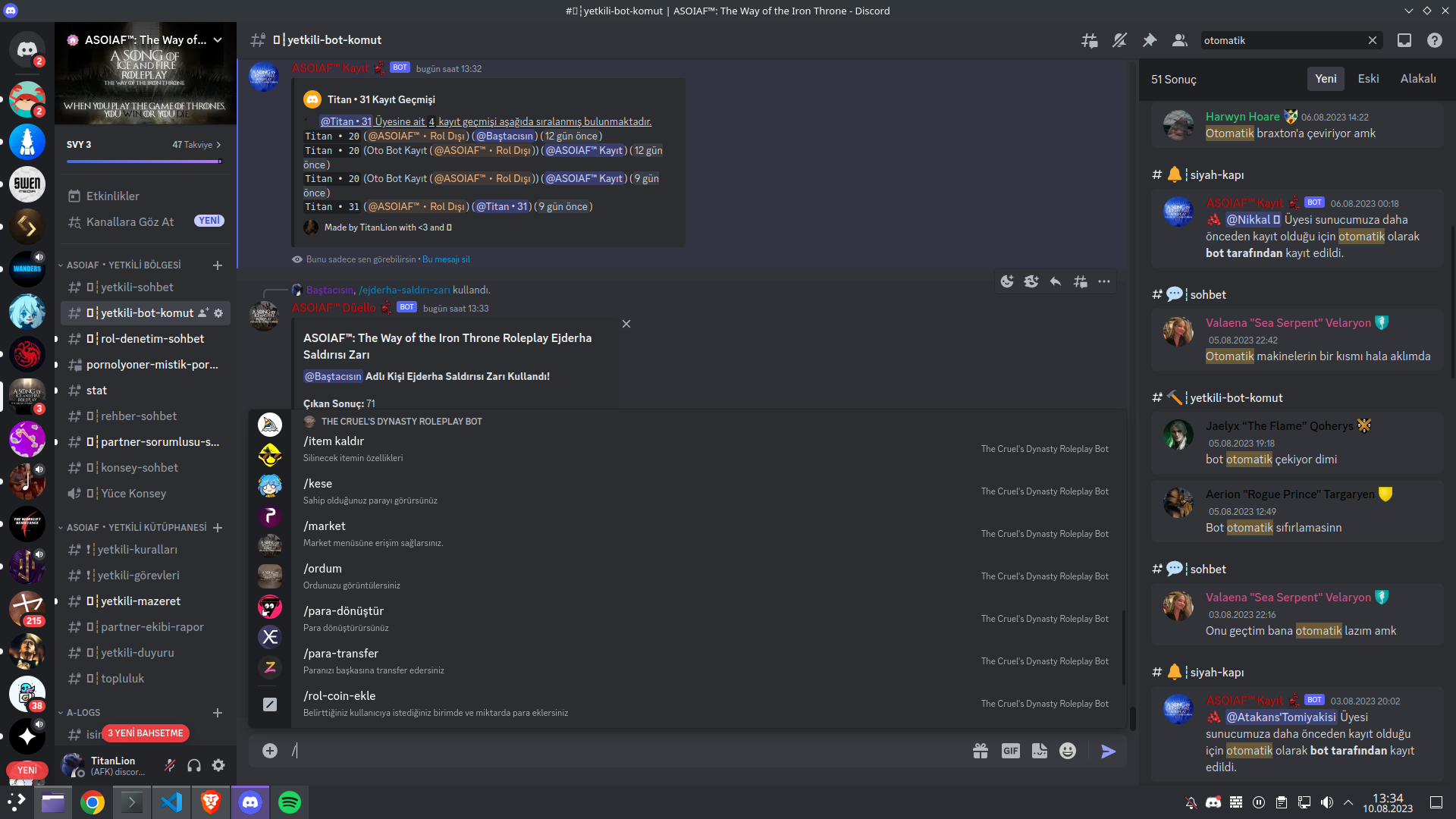
Task: Clear the 'otomatik' search query
Action: [1373, 40]
